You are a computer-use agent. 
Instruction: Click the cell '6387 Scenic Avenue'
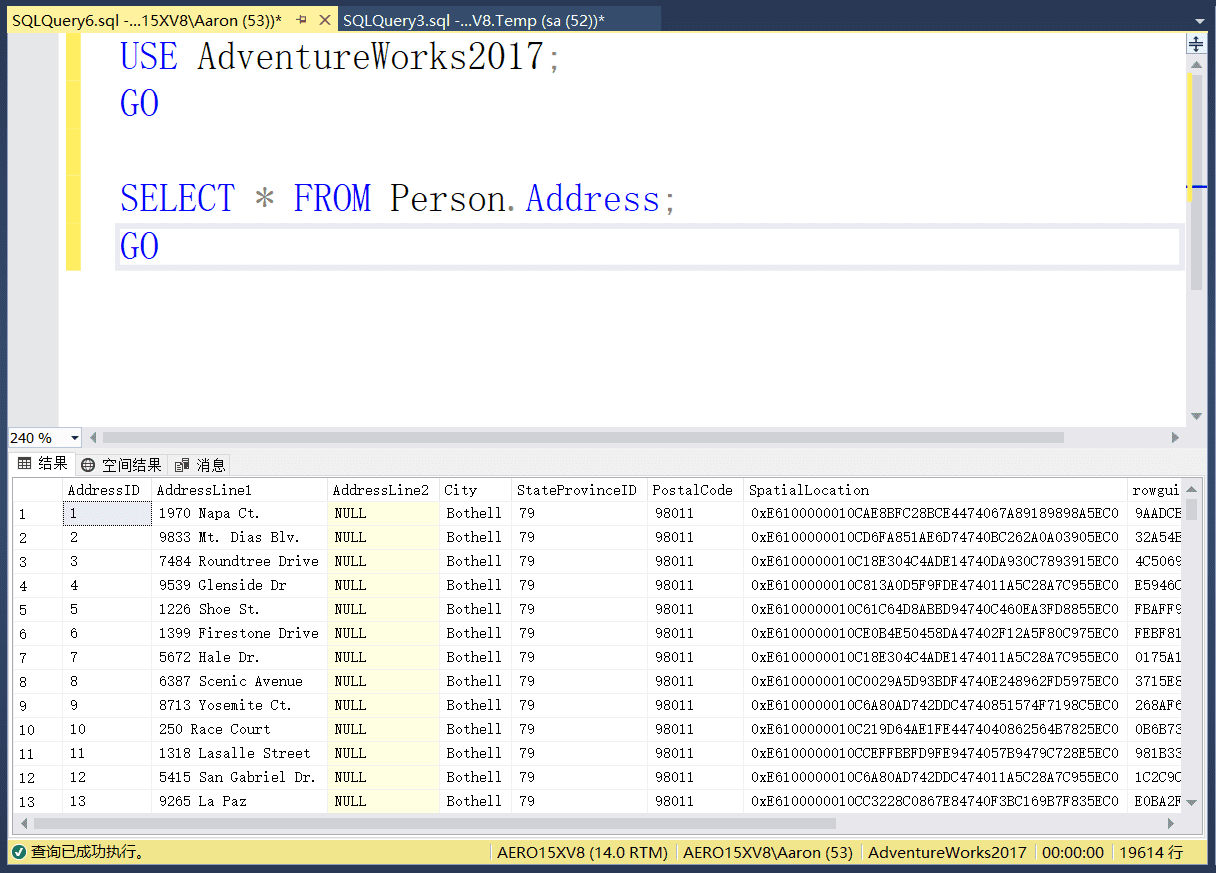[239, 681]
